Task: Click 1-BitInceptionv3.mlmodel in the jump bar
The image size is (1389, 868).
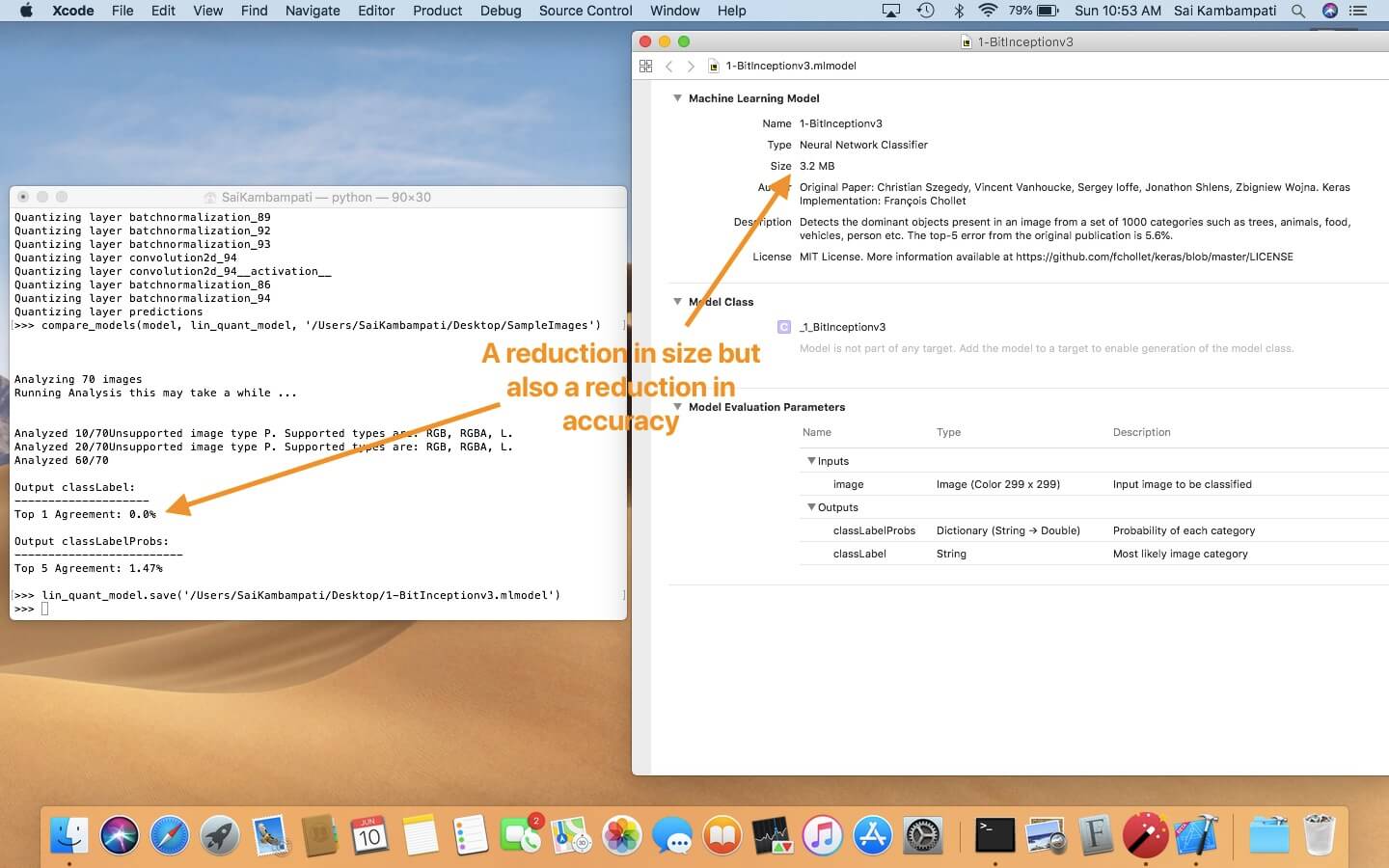Action: tap(790, 66)
